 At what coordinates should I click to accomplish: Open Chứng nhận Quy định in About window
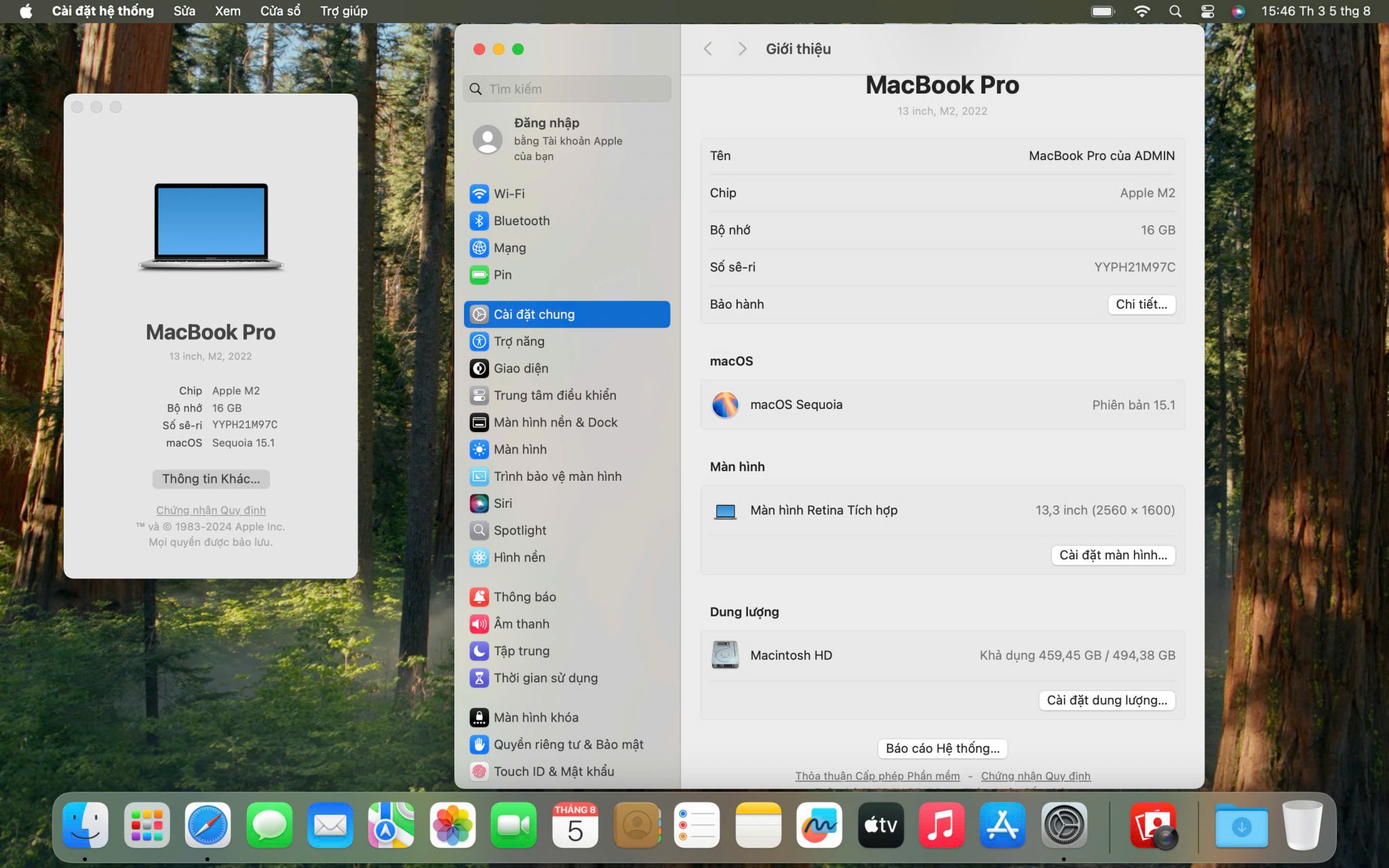(211, 510)
